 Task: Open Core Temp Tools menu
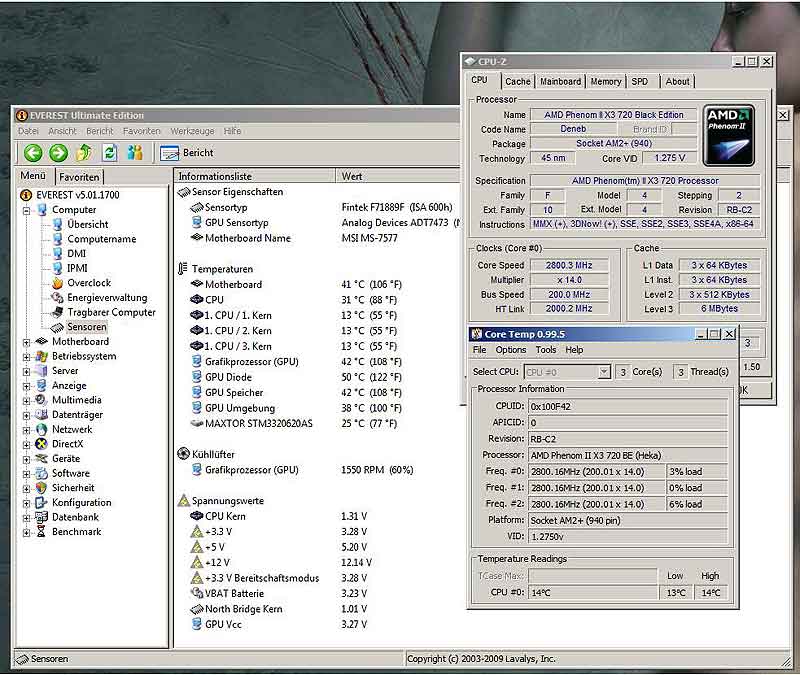[x=546, y=350]
